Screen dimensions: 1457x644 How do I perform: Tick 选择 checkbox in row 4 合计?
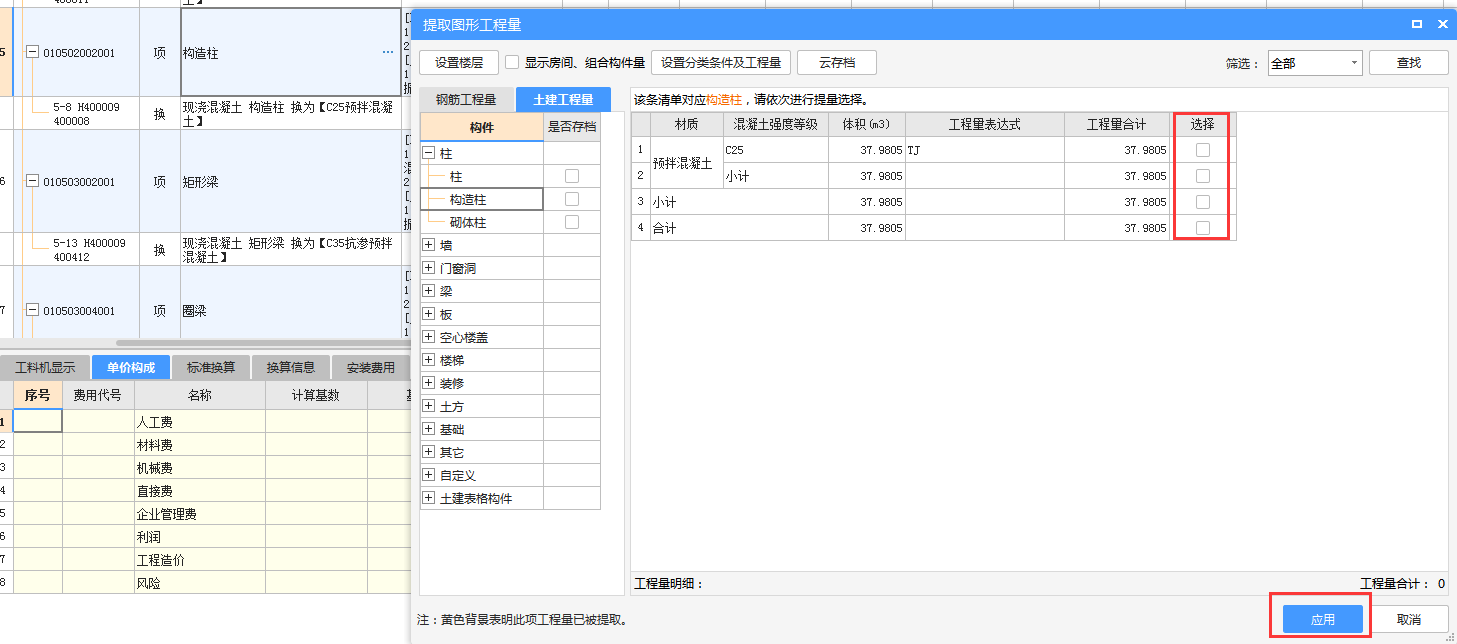[x=1203, y=228]
